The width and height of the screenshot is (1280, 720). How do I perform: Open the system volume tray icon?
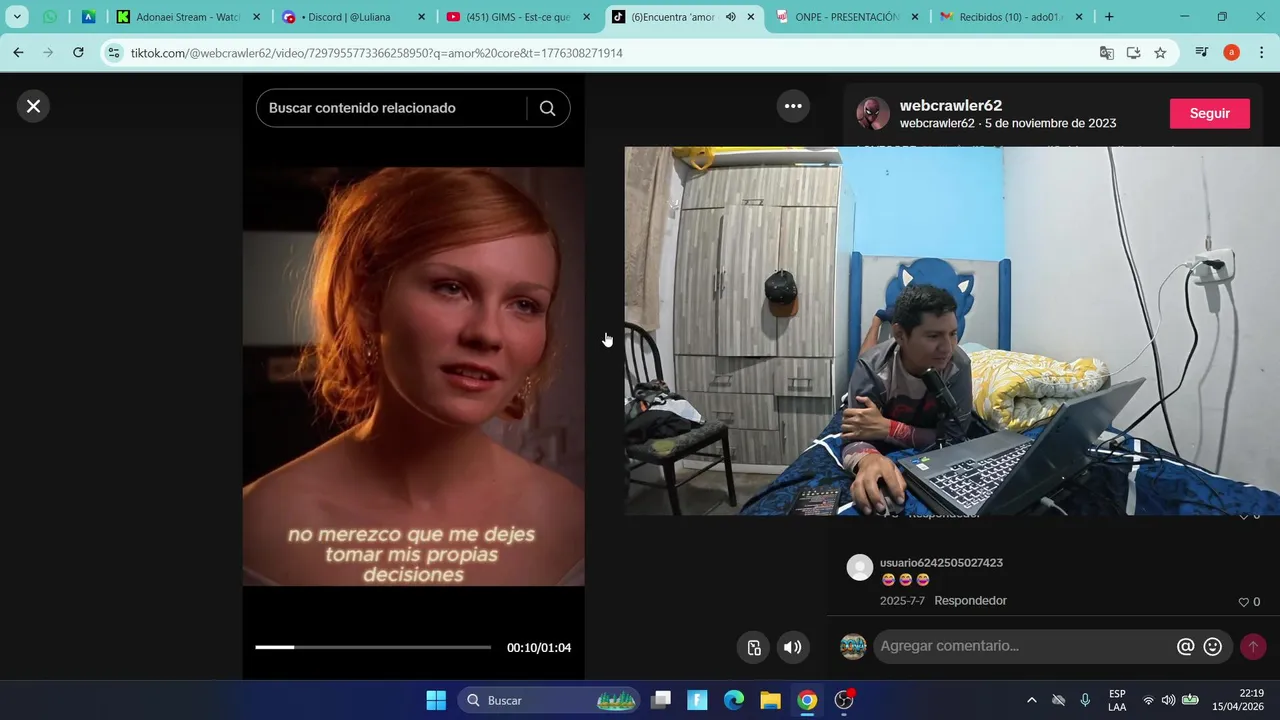(1168, 700)
